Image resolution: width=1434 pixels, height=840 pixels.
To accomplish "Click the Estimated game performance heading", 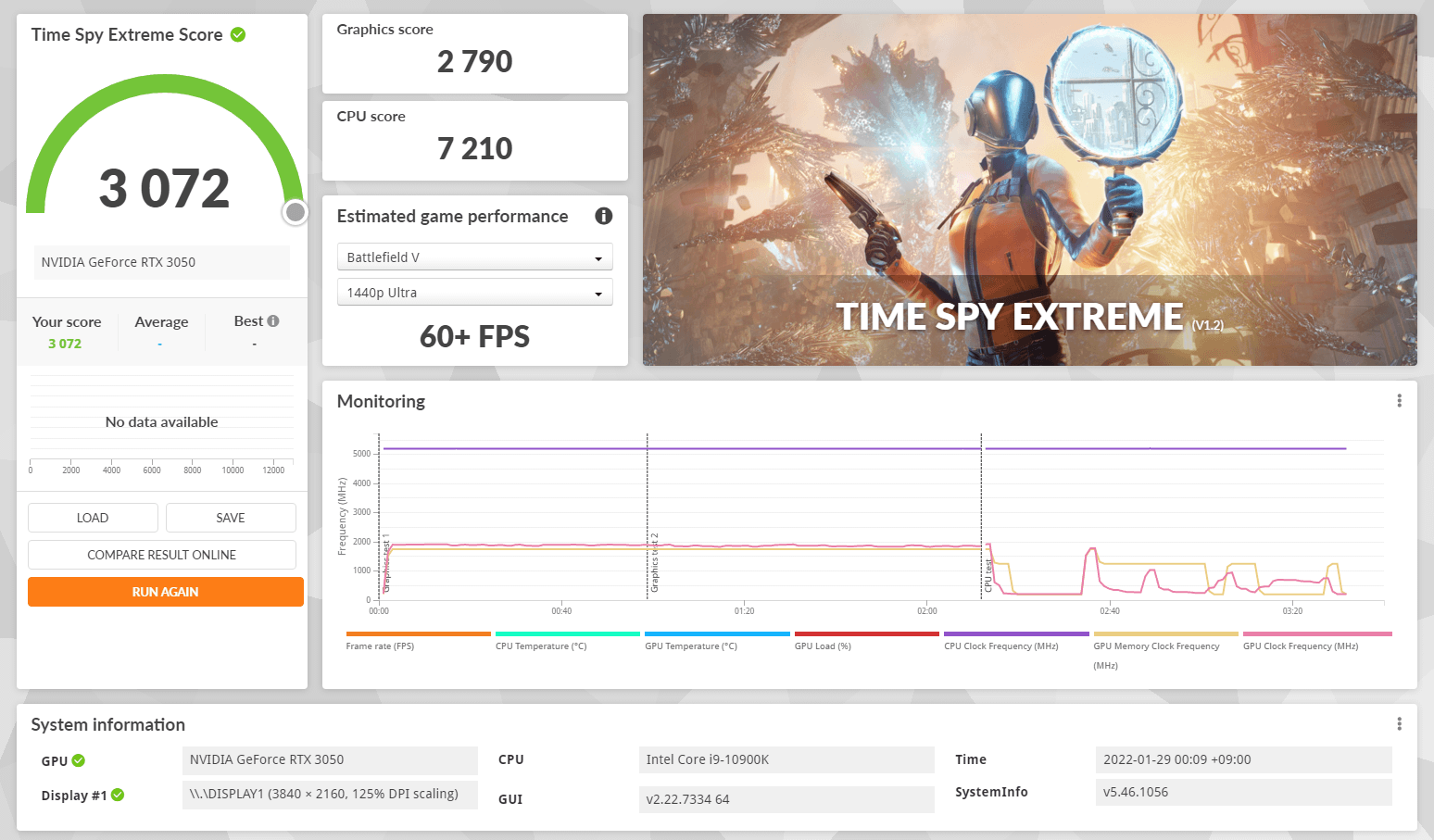I will (453, 217).
